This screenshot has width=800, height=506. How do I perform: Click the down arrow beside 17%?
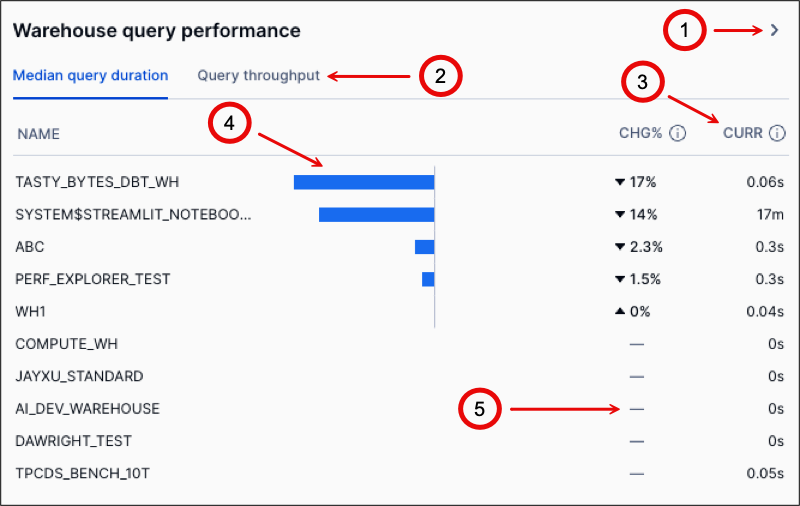tap(620, 182)
